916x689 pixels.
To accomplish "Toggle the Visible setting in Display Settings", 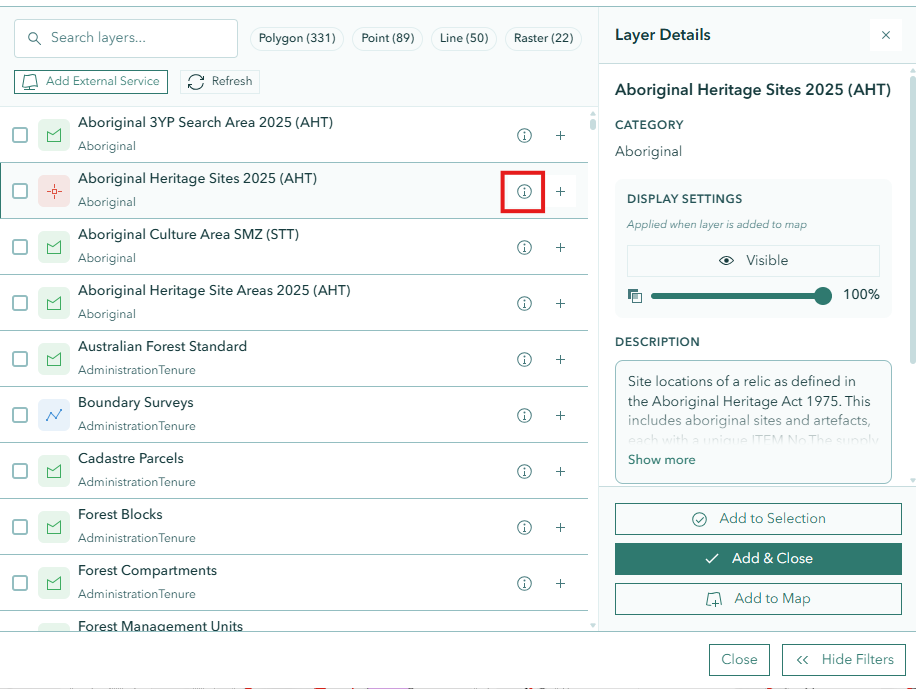I will pyautogui.click(x=753, y=260).
